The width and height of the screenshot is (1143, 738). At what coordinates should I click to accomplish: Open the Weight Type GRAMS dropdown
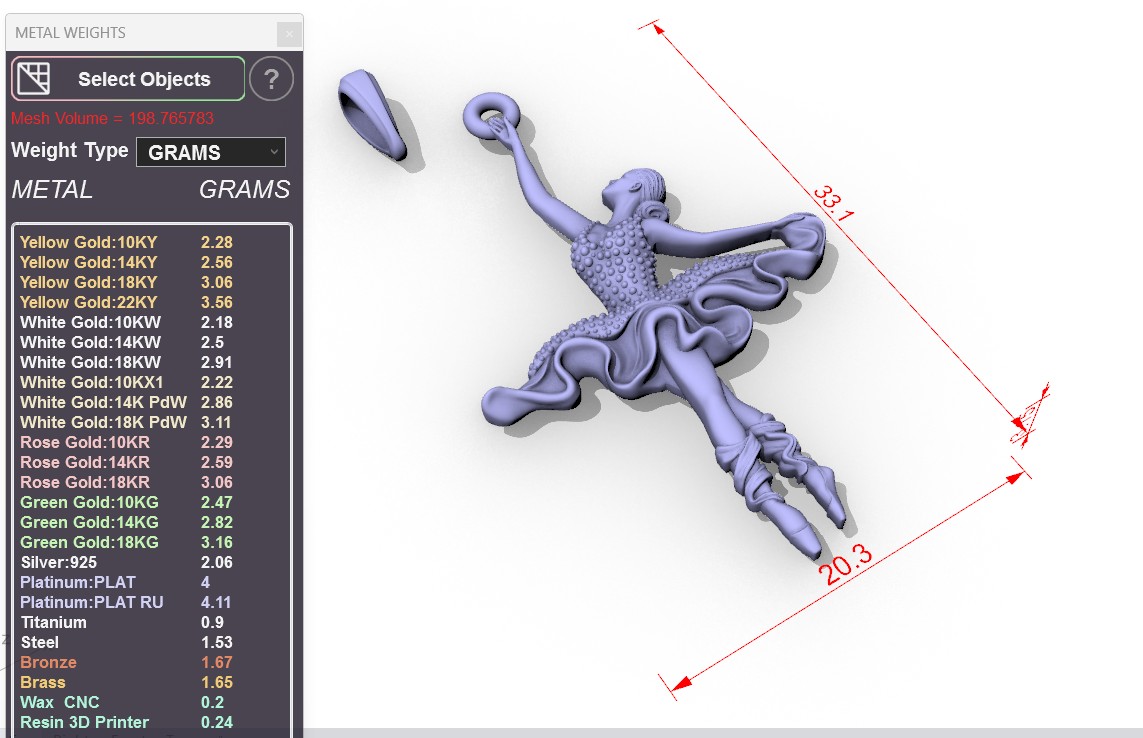click(211, 152)
